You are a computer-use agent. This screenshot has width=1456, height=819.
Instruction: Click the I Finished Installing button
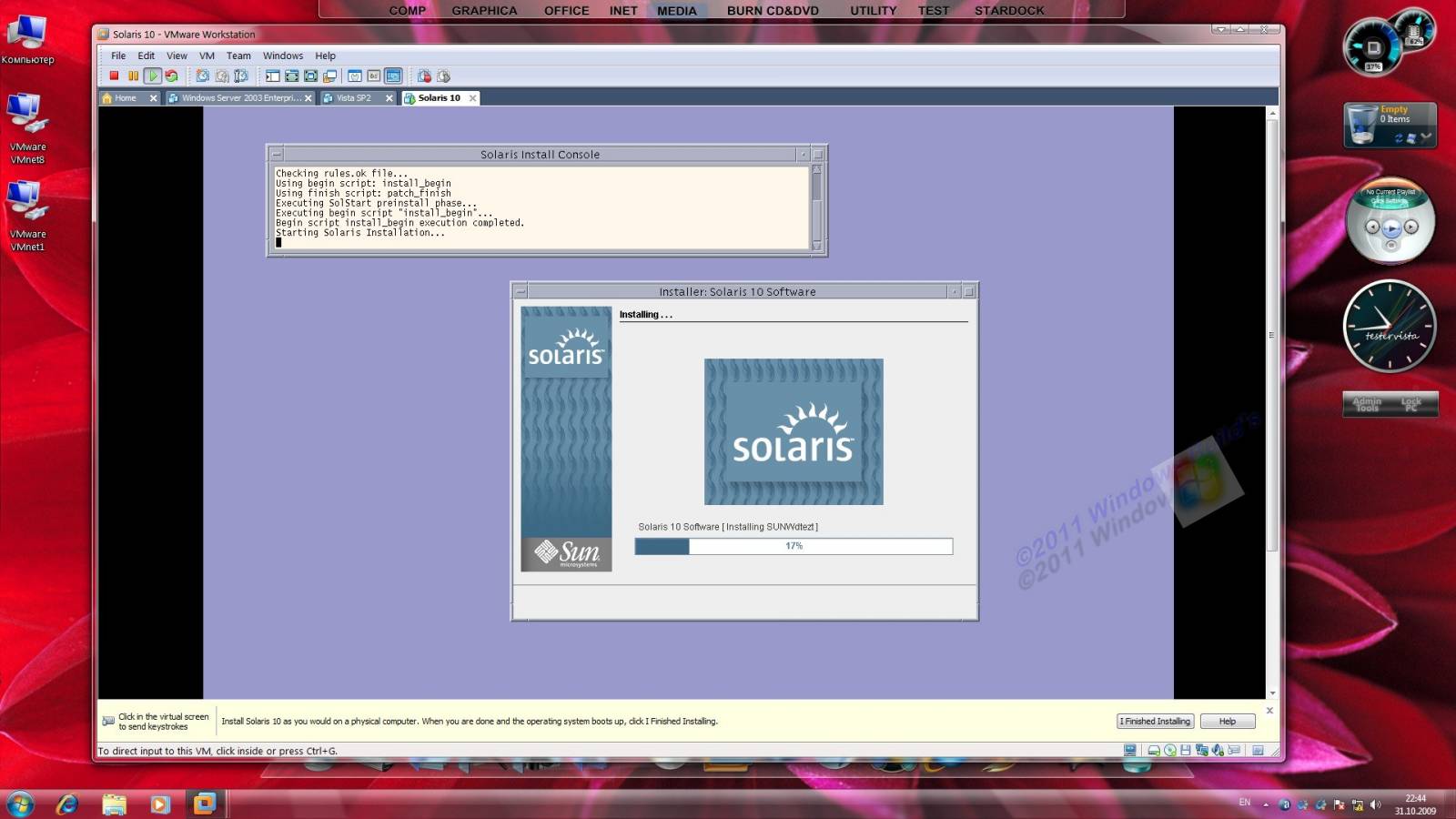(1156, 722)
